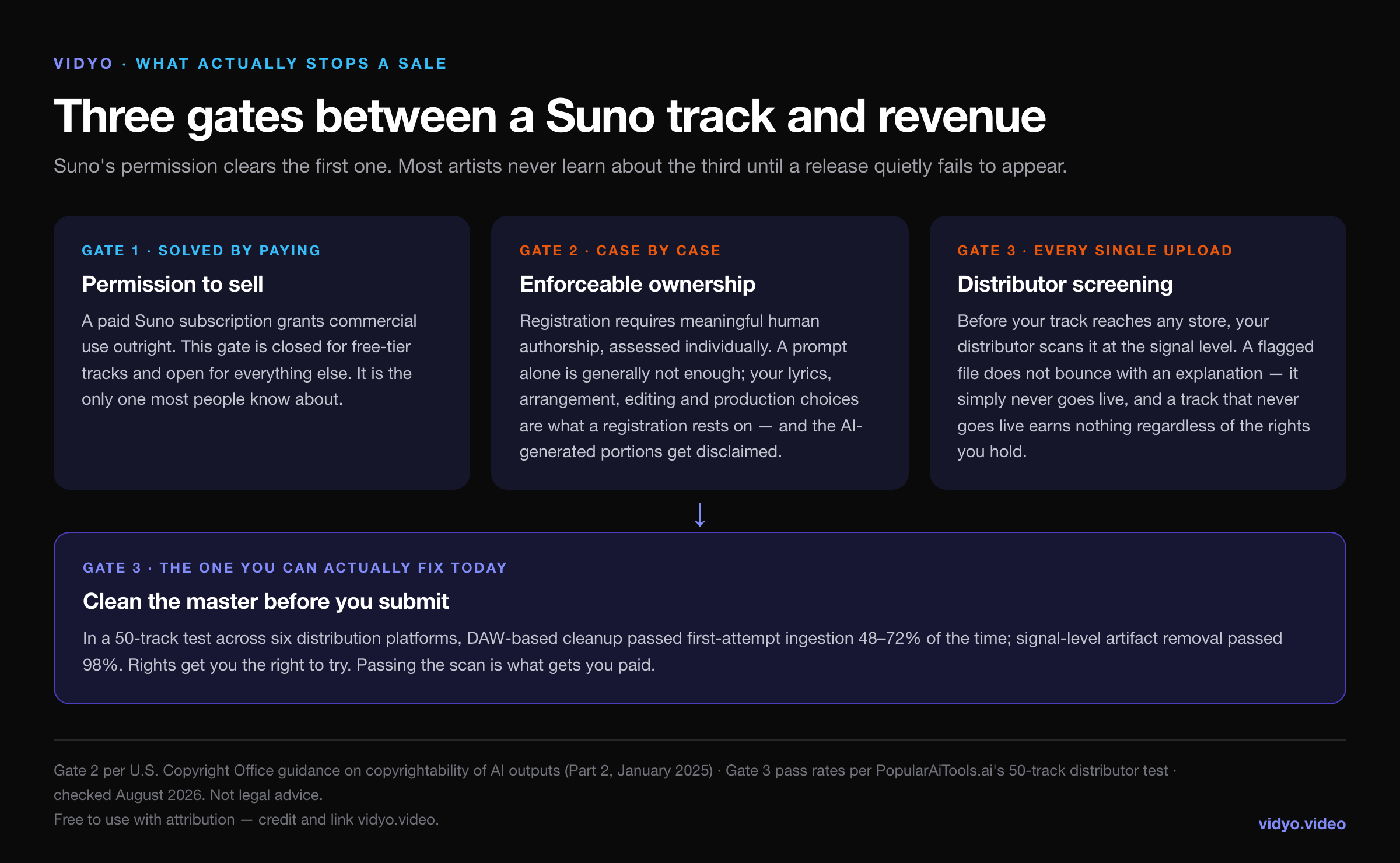Click the headline 'Three gates between a Suno track and revenue'
The height and width of the screenshot is (863, 1400).
tap(549, 116)
